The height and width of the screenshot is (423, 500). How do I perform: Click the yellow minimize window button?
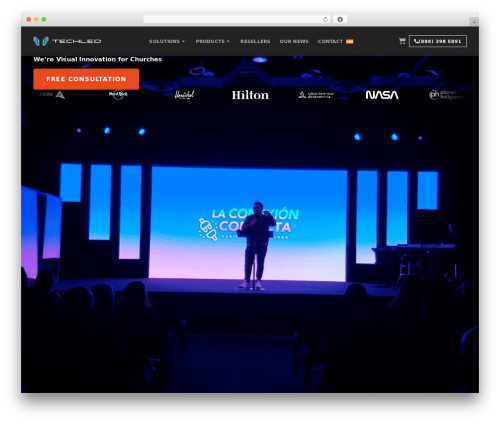(x=36, y=19)
